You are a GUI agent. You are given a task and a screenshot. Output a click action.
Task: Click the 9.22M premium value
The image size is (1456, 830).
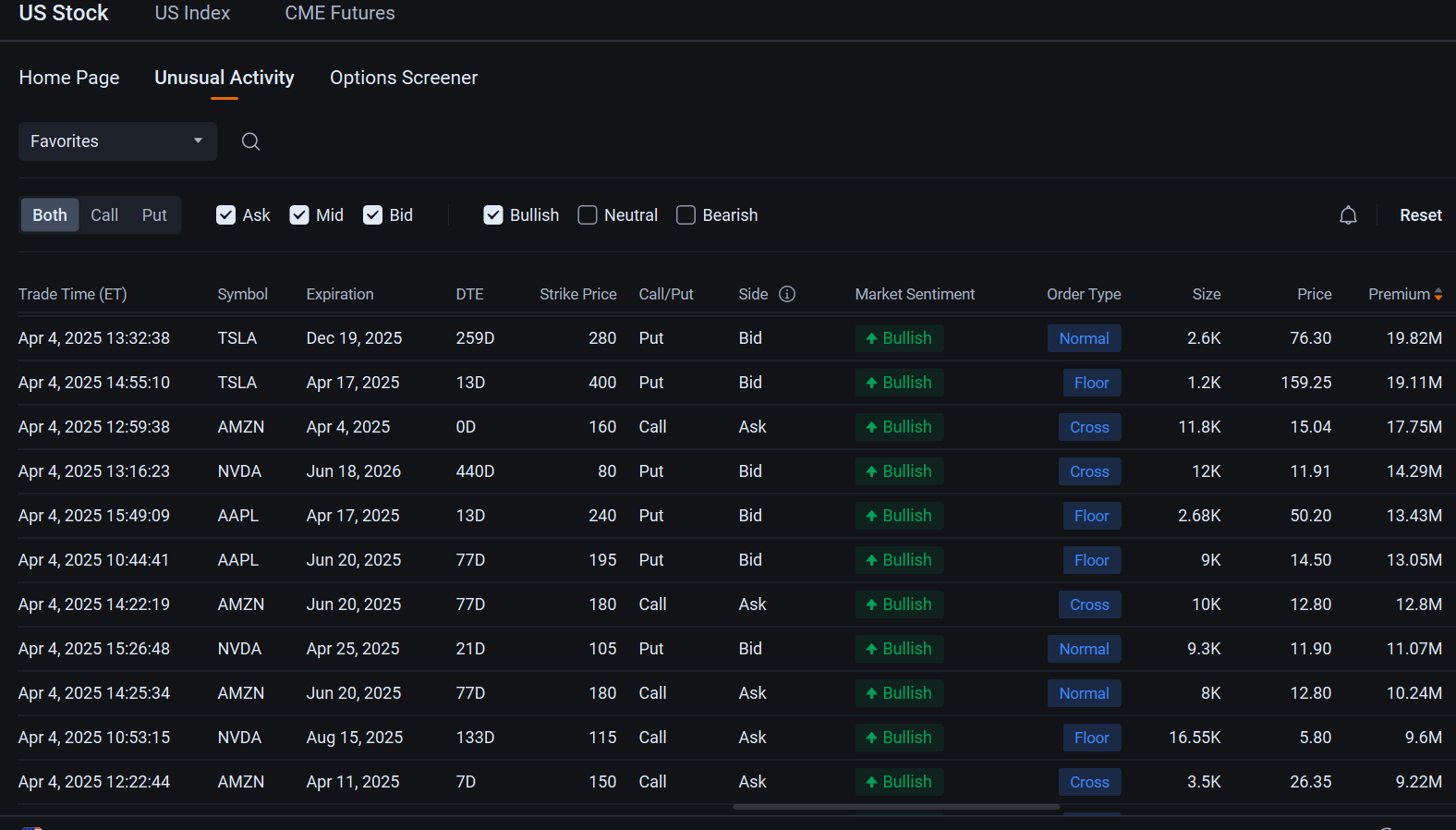click(x=1418, y=782)
